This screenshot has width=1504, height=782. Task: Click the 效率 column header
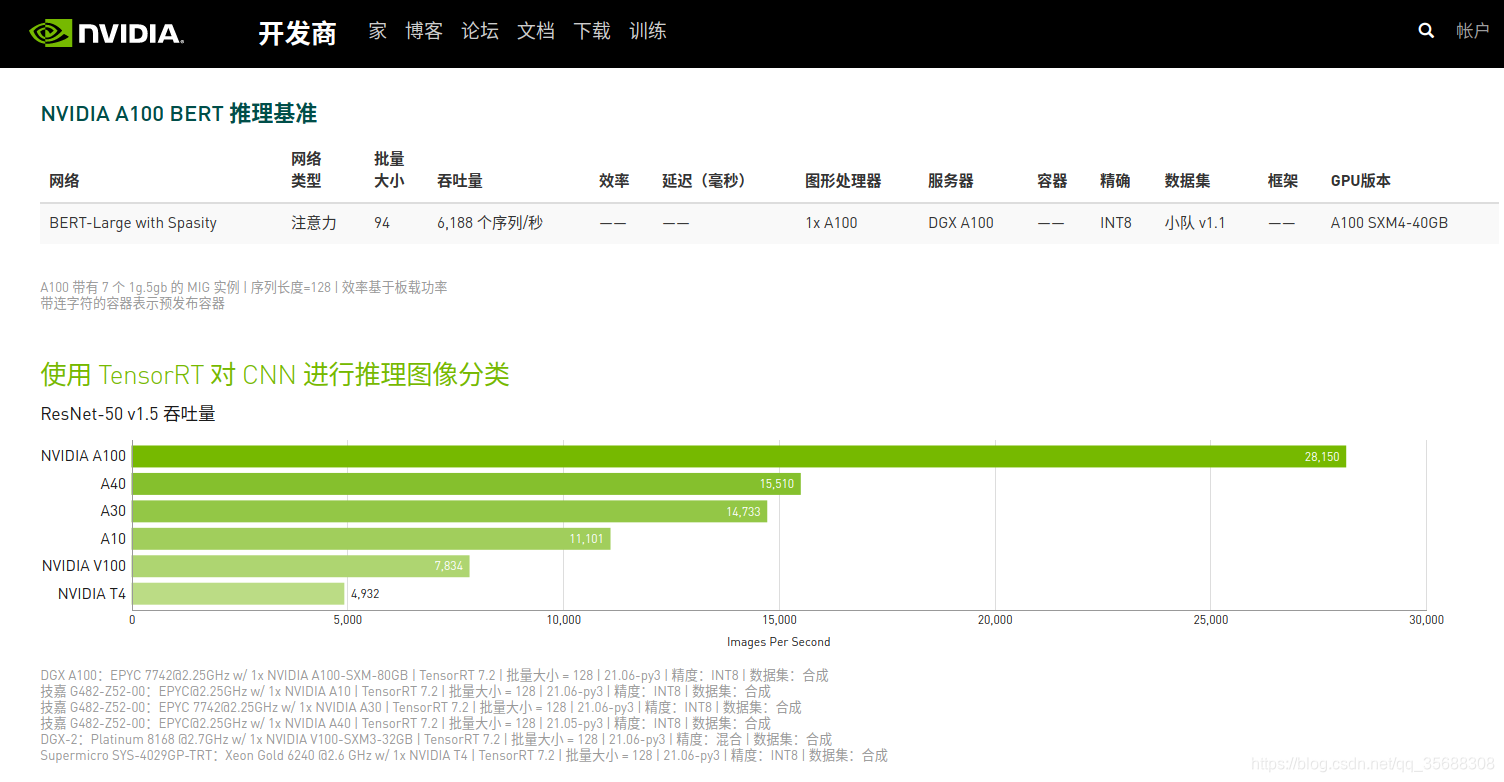click(614, 181)
